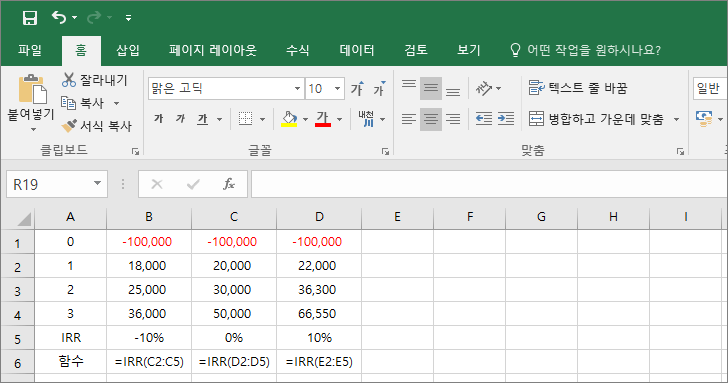Viewport: 728px width, 383px height.
Task: Click the decrease font size icon
Action: pos(379,88)
